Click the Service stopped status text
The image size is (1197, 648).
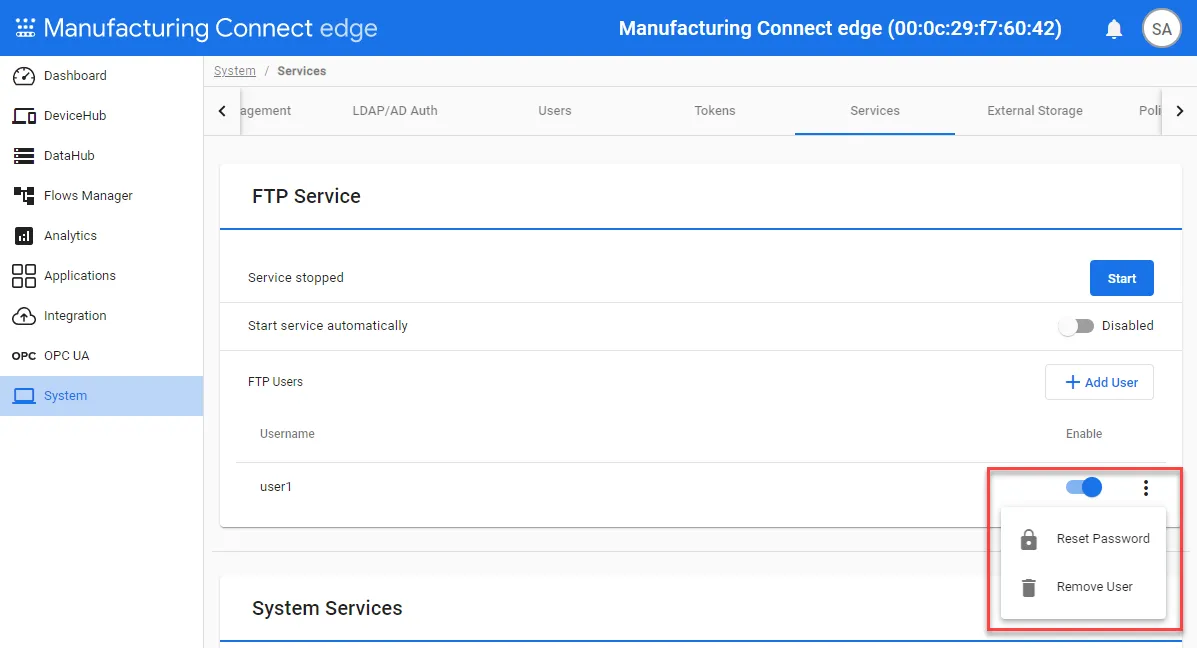tap(295, 278)
